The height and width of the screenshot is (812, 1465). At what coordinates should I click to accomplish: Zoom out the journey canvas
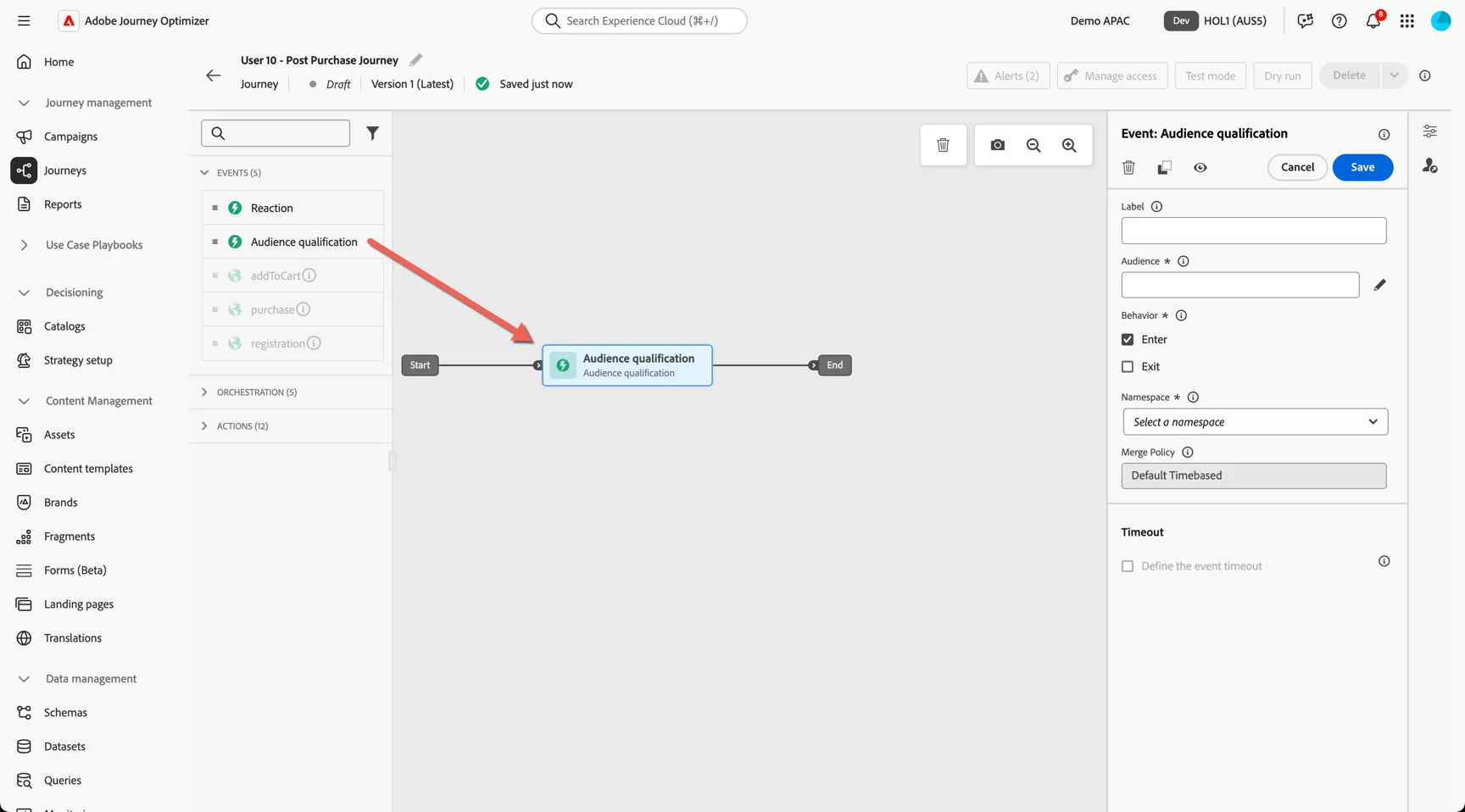tap(1033, 145)
